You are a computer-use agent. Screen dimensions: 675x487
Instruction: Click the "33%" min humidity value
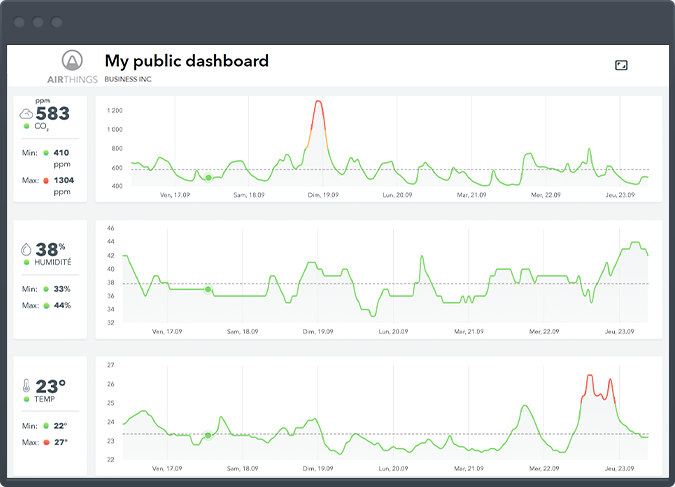pos(62,289)
